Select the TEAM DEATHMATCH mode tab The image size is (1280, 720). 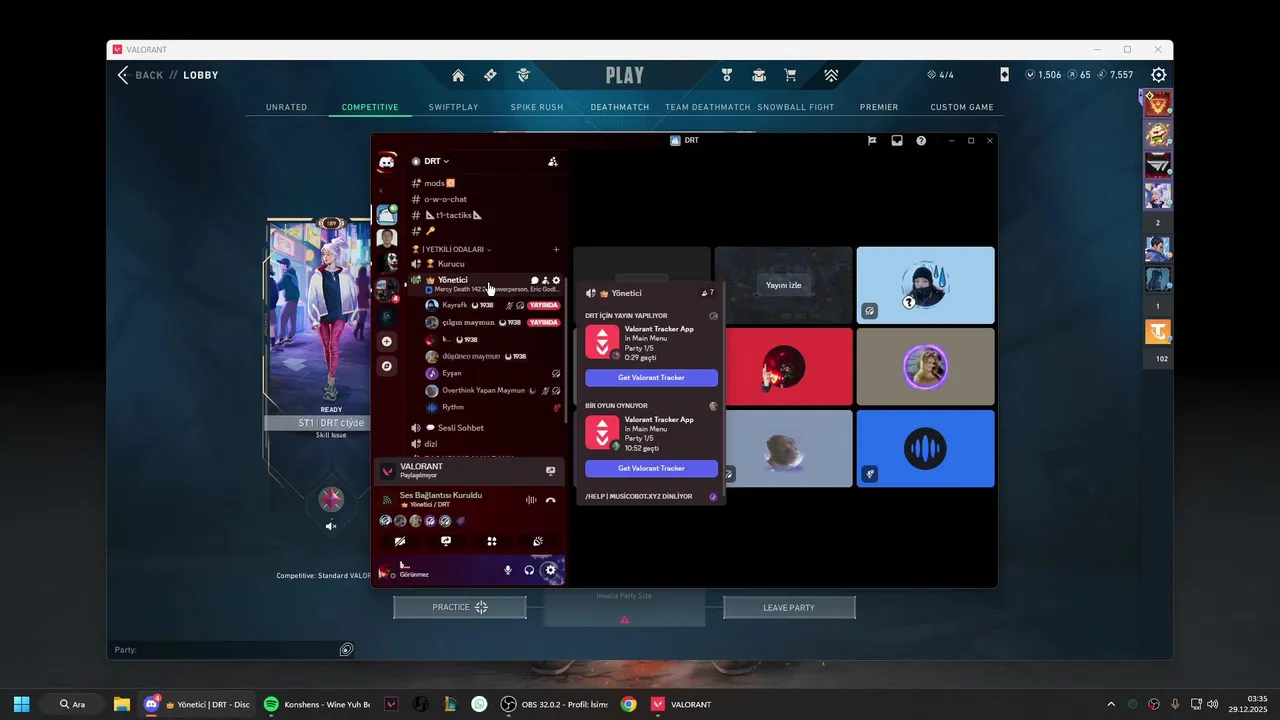click(x=708, y=107)
